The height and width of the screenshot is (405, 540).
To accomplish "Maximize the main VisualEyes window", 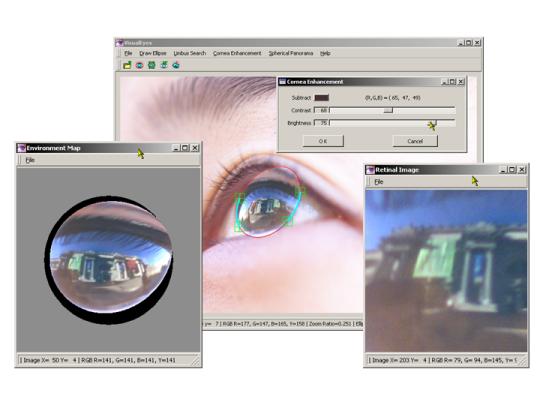I will [x=469, y=43].
